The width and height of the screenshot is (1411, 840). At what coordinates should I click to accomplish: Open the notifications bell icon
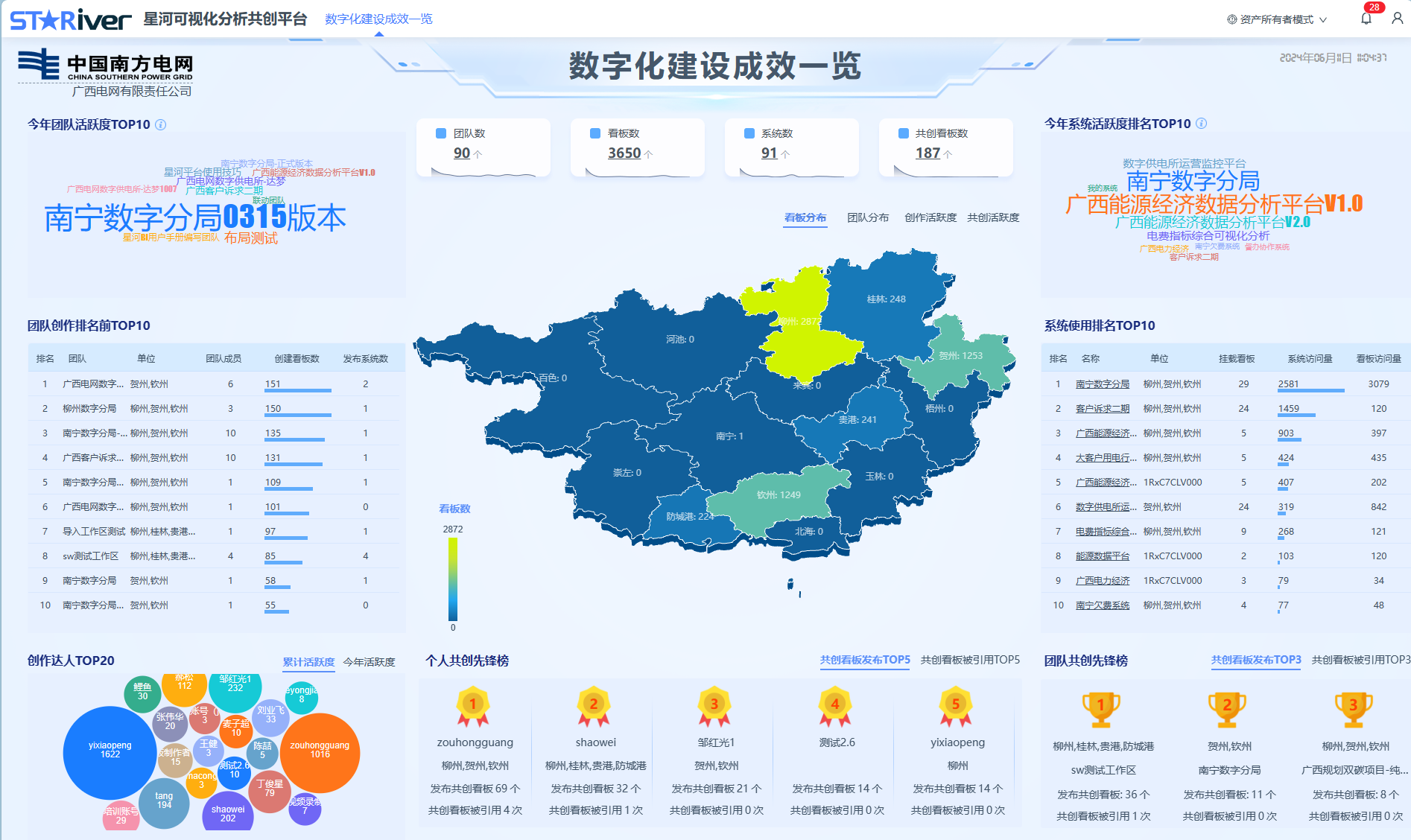click(1366, 19)
